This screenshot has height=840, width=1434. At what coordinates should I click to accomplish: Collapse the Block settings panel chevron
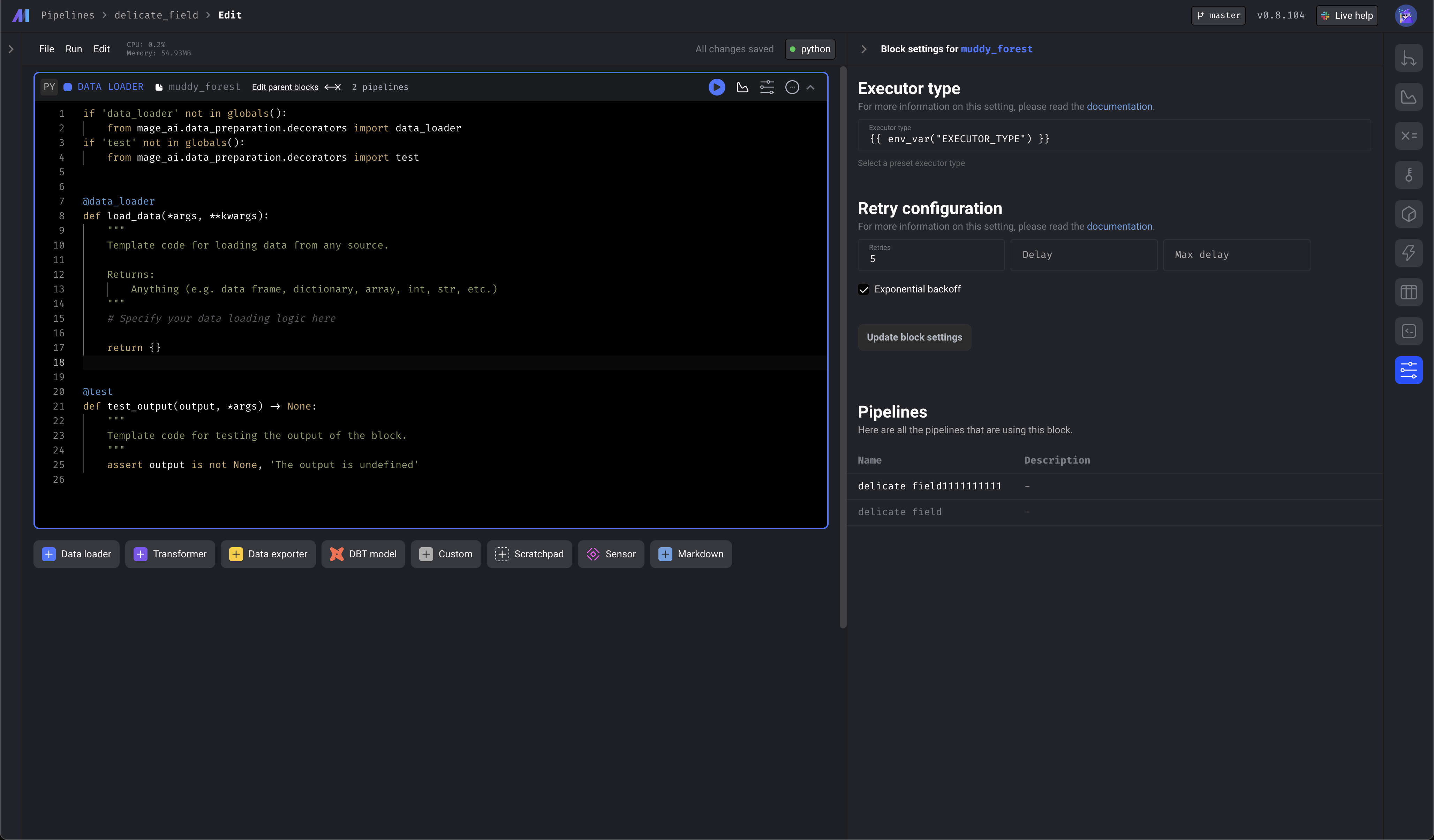pos(863,49)
